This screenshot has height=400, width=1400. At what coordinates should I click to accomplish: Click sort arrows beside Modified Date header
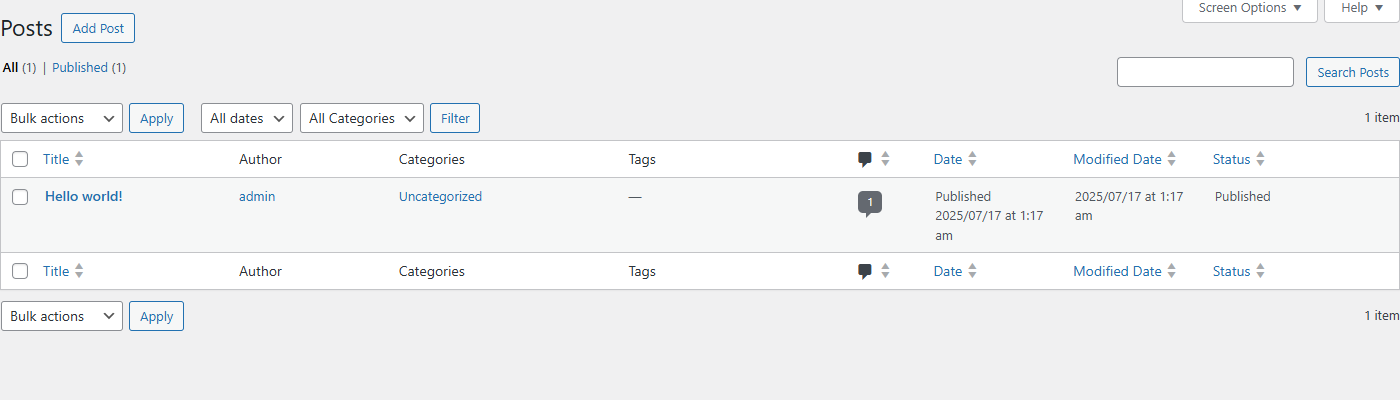[x=1172, y=159]
